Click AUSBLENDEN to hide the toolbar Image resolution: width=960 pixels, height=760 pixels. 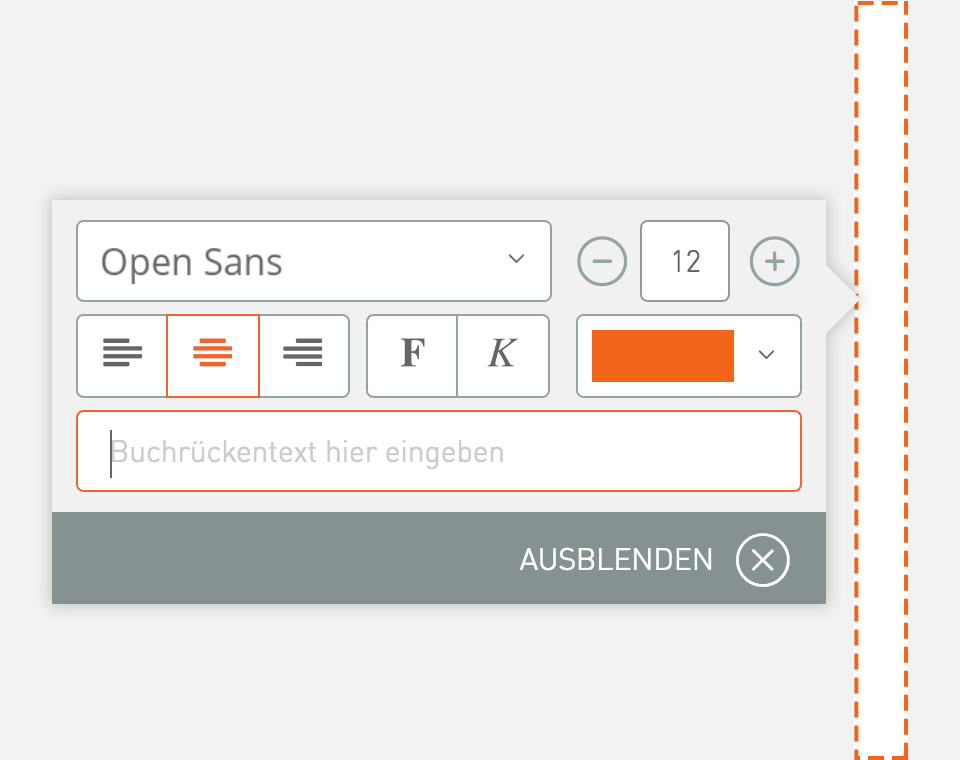tap(615, 560)
